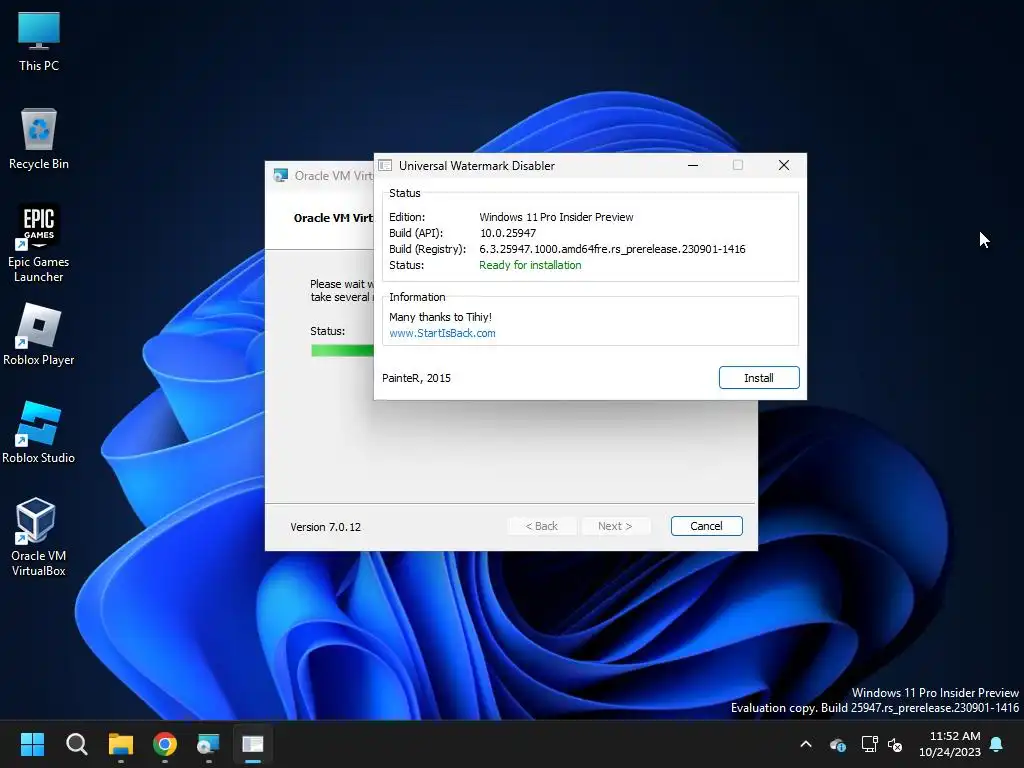Open Roblox Studio desktop shortcut
Viewport: 1024px width, 768px height.
click(x=39, y=432)
